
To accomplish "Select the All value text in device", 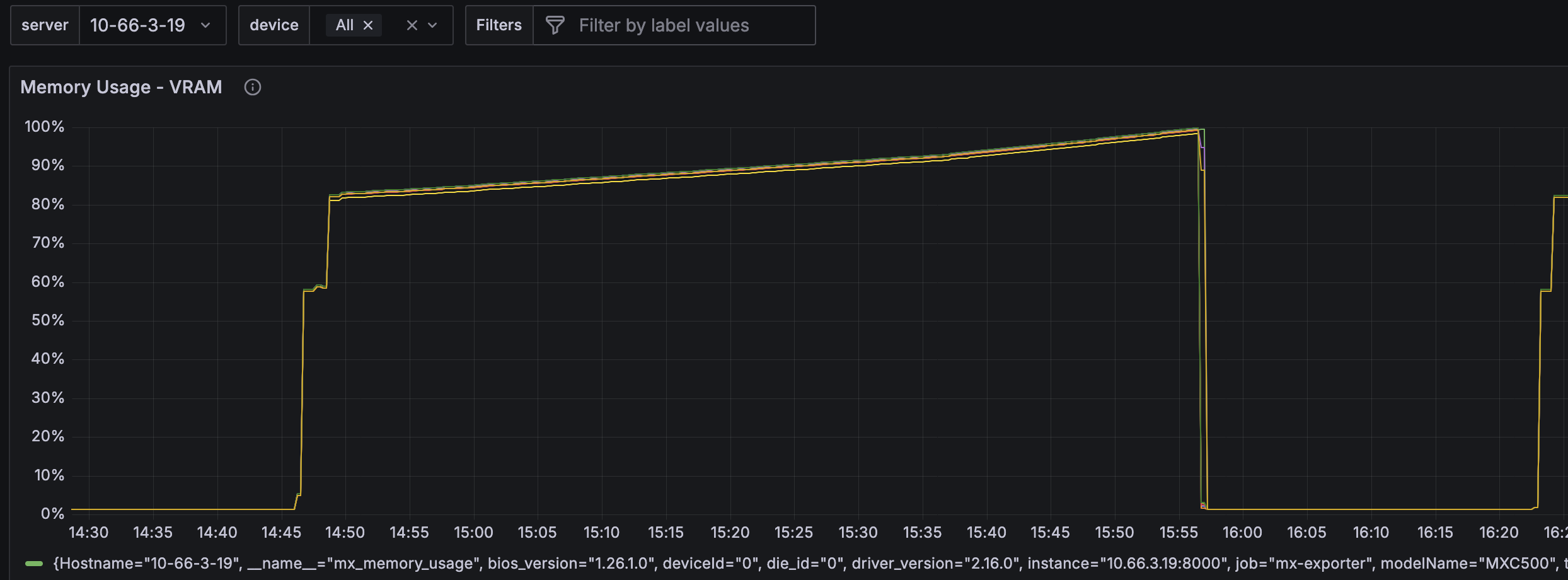I will click(344, 25).
